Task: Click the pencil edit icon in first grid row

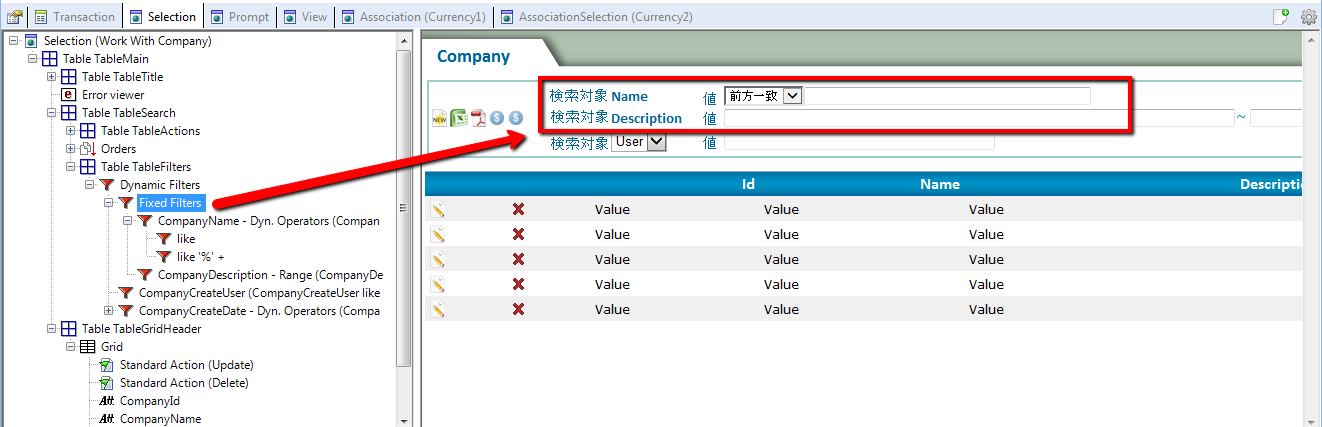Action: [x=438, y=209]
